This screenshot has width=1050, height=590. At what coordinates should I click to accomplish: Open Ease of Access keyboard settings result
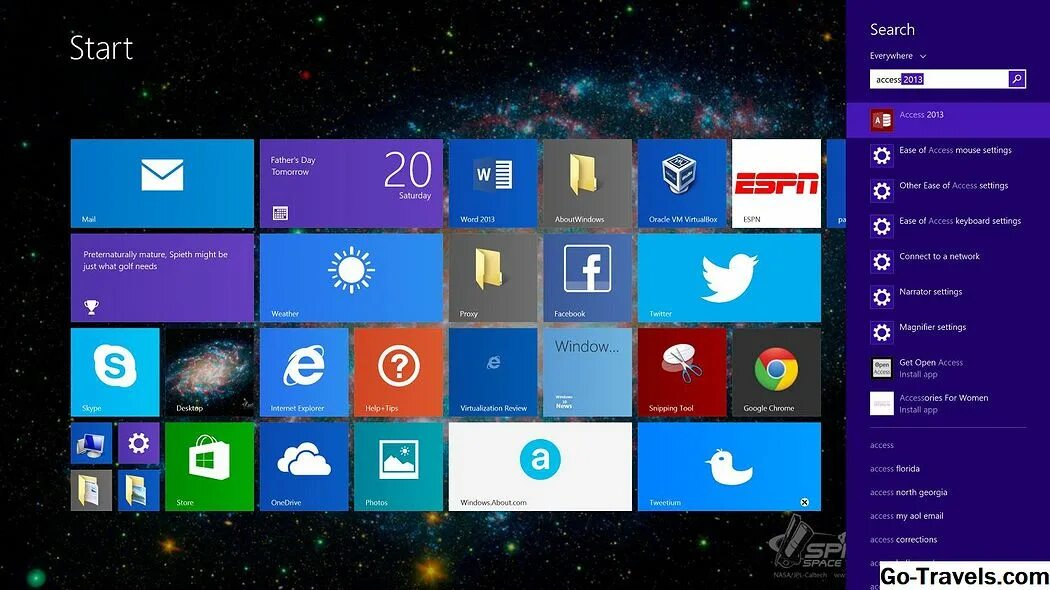(x=948, y=226)
